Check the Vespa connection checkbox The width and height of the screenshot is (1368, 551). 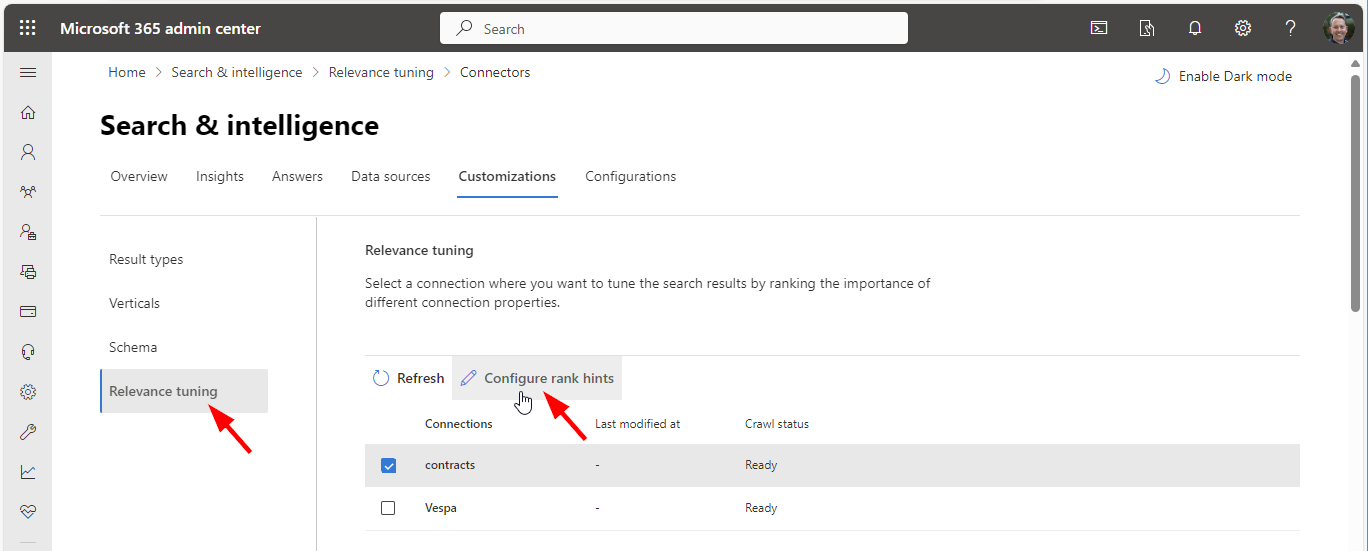388,508
